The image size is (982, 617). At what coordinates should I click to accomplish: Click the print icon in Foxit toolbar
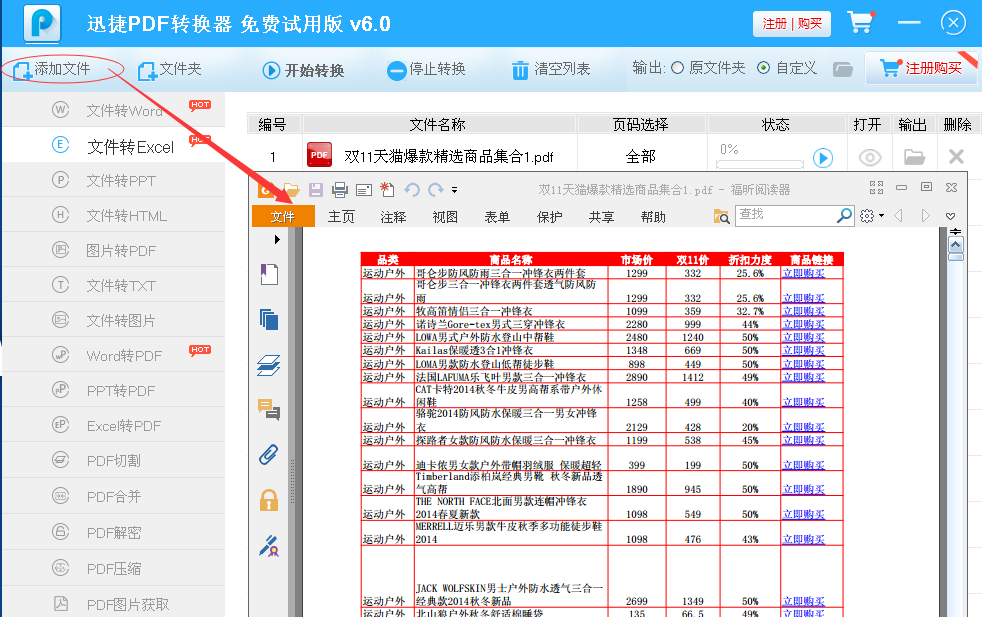point(340,190)
